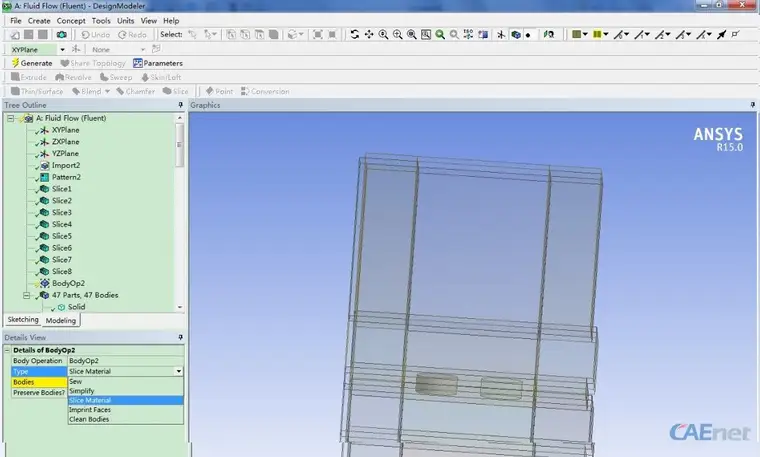The width and height of the screenshot is (760, 457).
Task: Toggle the Tree Outline pin
Action: 180,105
